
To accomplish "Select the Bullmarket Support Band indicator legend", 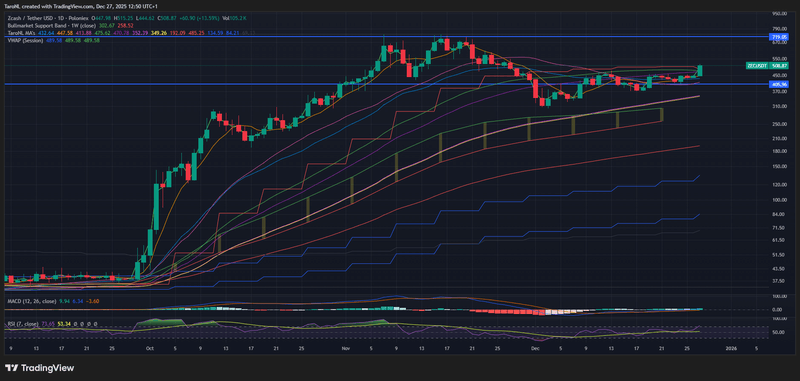I will (x=52, y=26).
